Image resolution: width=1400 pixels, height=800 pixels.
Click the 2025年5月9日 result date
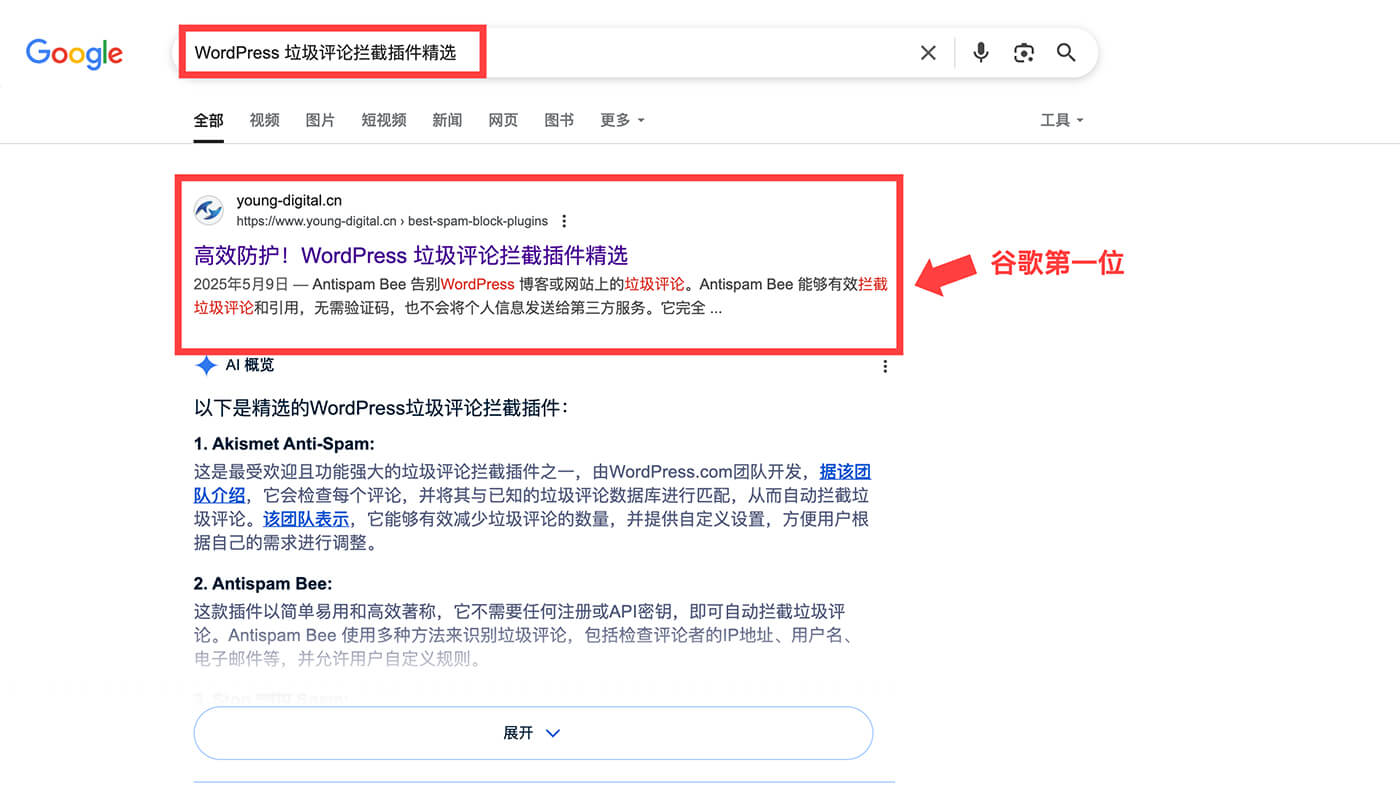pyautogui.click(x=241, y=284)
